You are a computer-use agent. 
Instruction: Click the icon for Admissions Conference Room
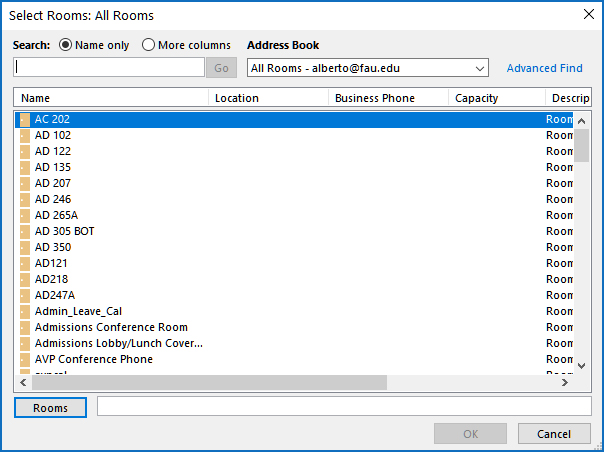(25, 327)
